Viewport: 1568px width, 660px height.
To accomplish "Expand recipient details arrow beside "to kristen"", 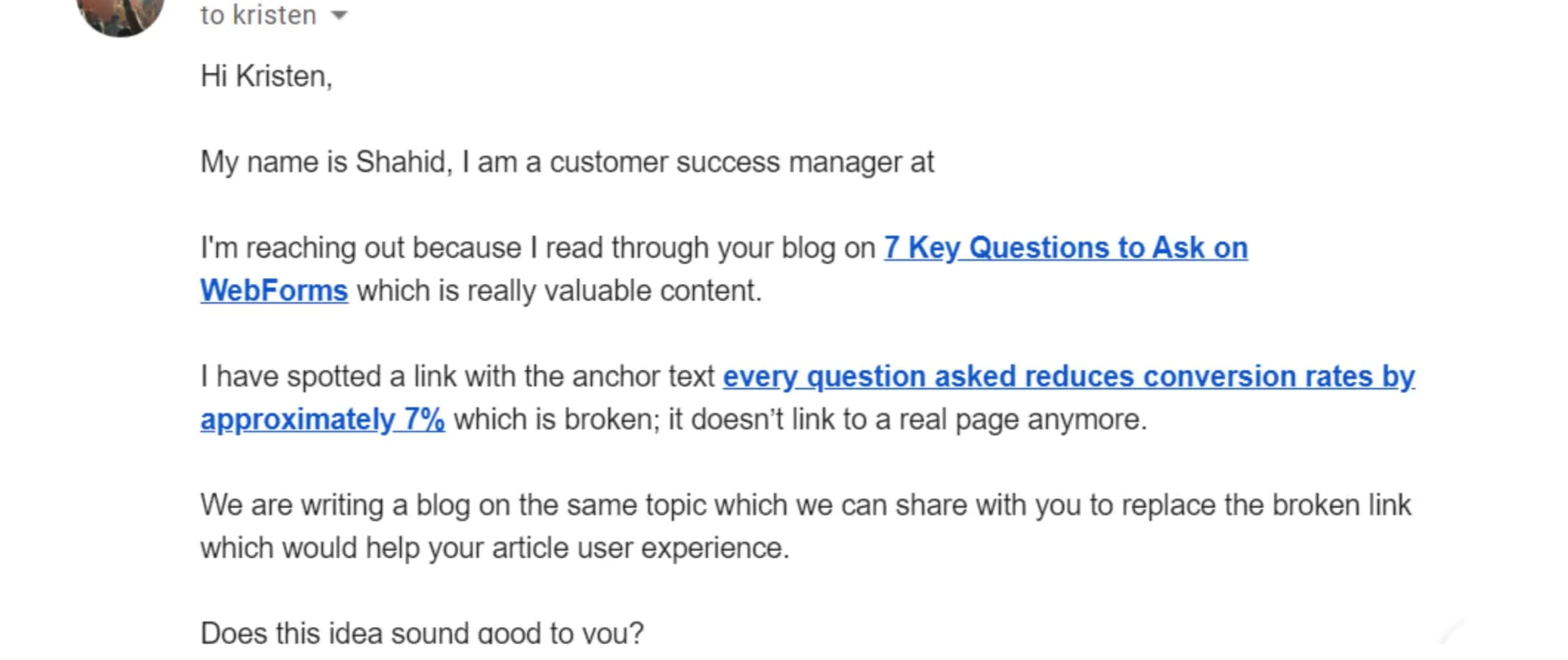I will tap(339, 15).
